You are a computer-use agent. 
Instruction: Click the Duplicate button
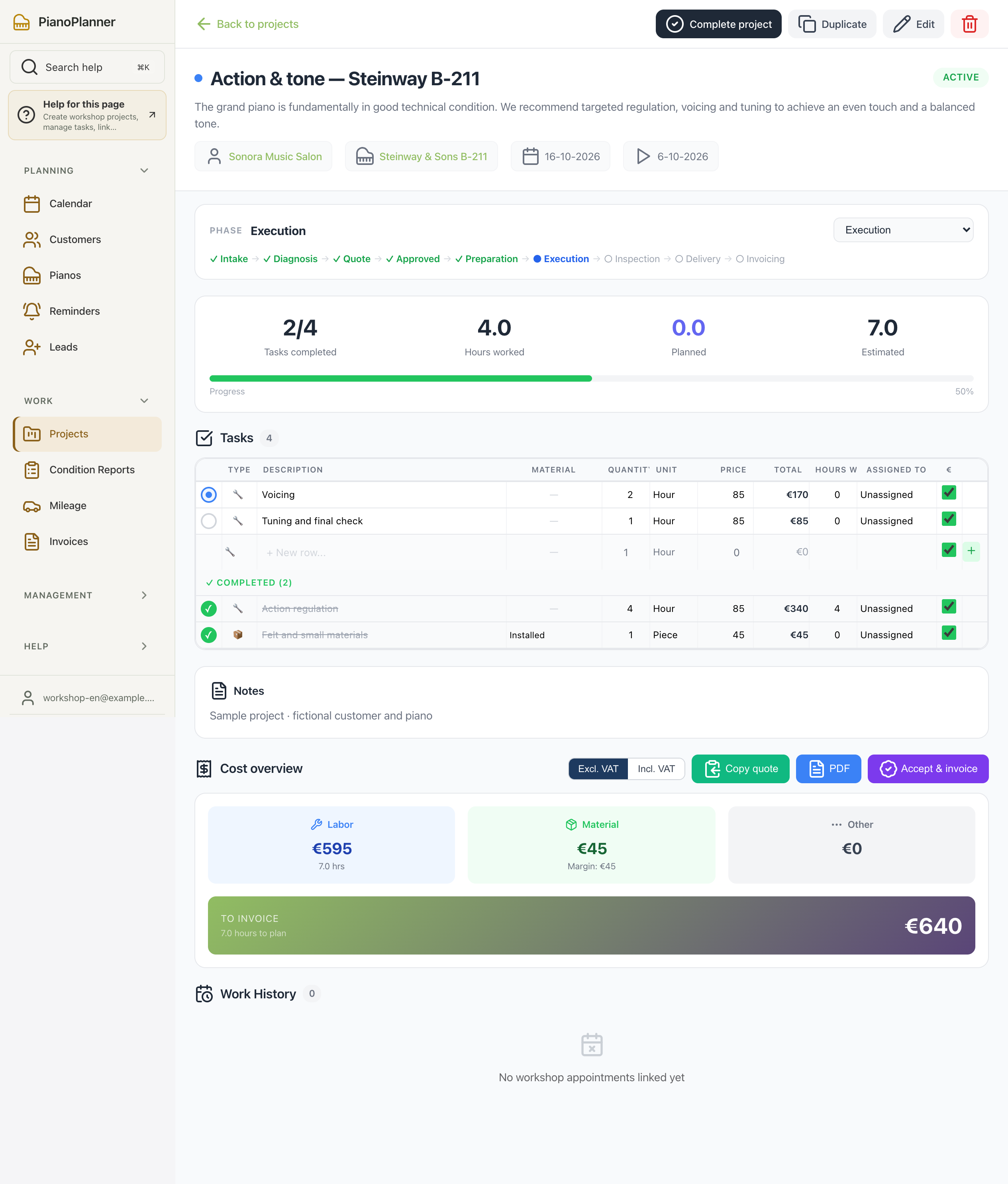click(832, 24)
